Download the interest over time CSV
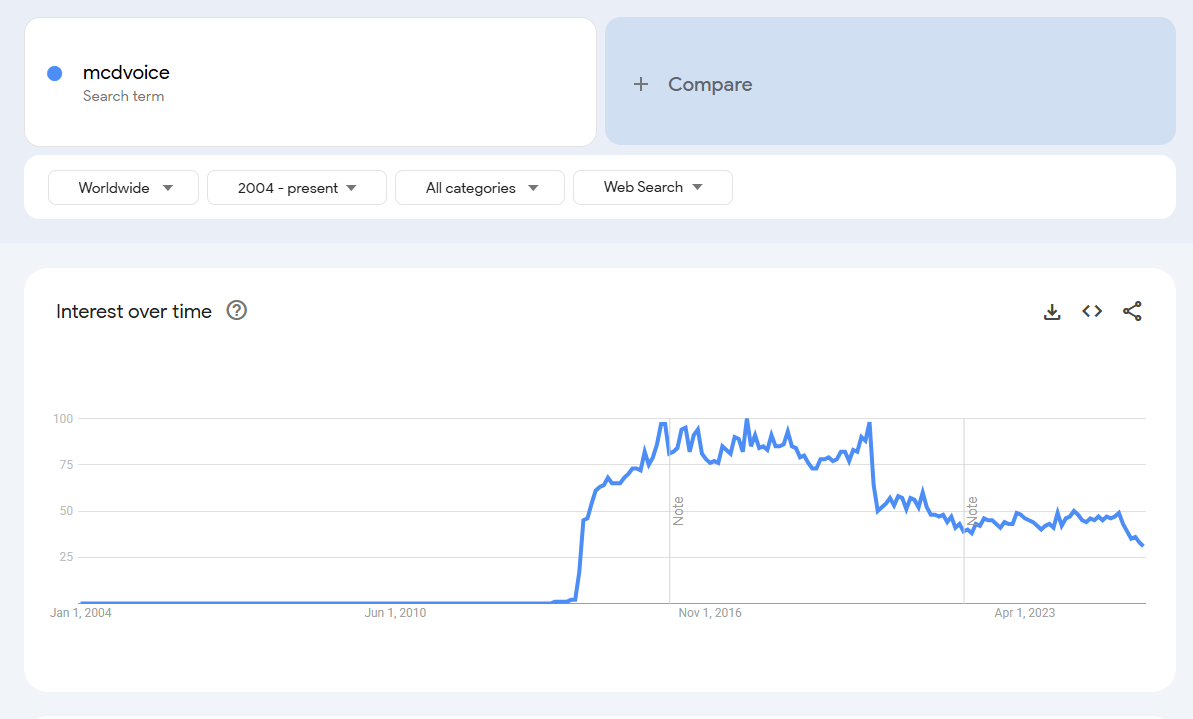 pyautogui.click(x=1052, y=312)
